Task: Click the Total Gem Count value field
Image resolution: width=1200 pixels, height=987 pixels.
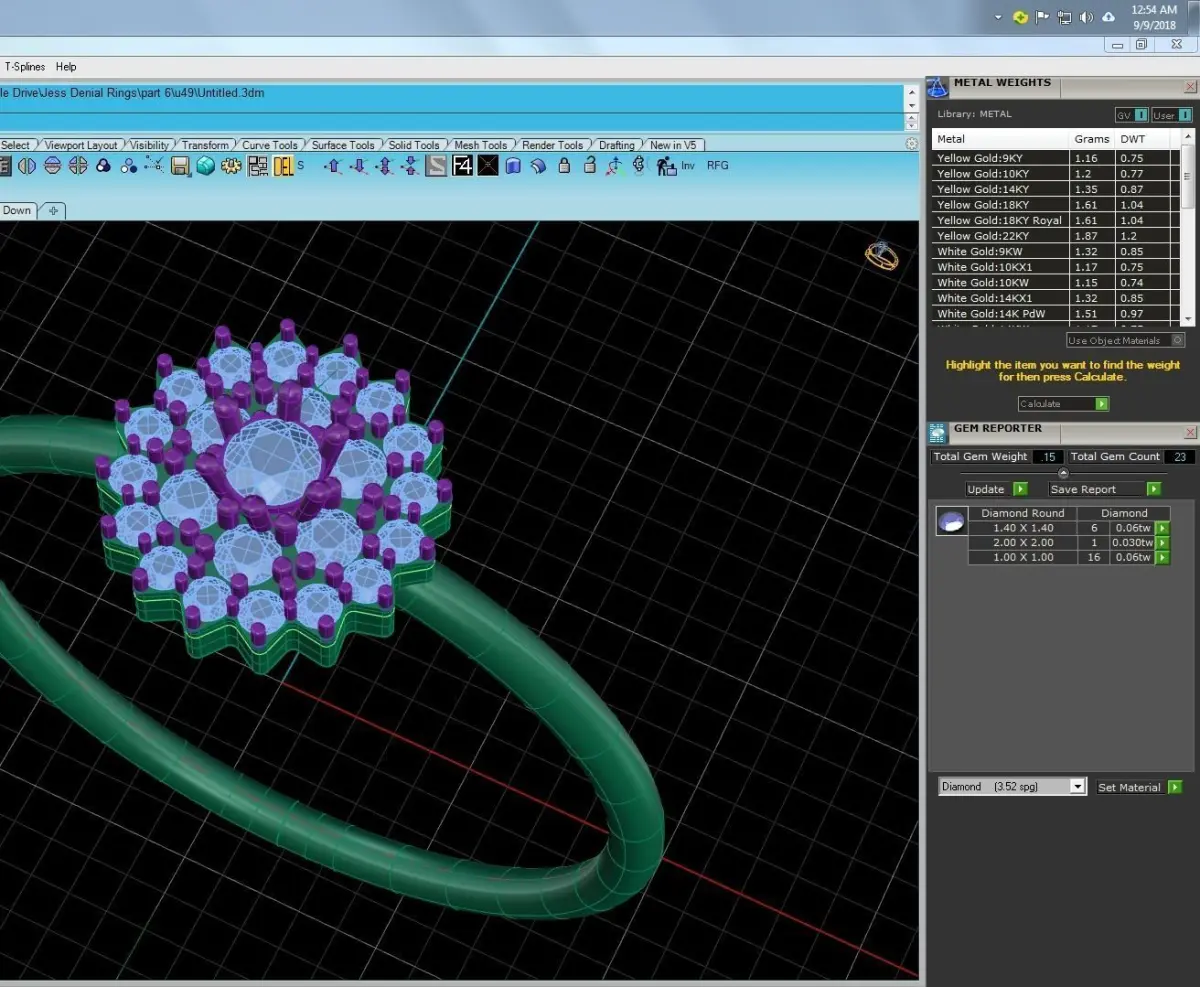Action: 1179,456
